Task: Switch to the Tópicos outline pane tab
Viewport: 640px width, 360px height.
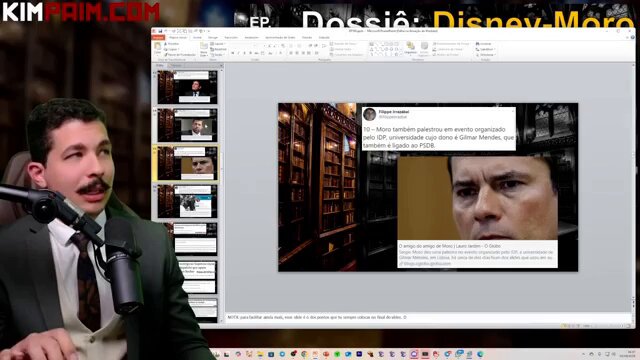Action: click(176, 65)
